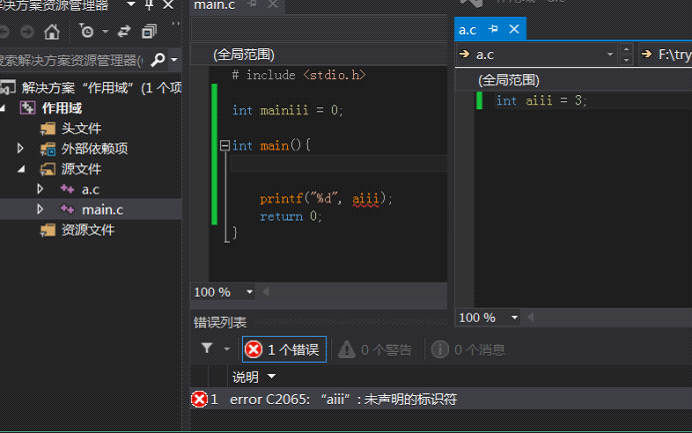Select main.c in the solution tree
The height and width of the screenshot is (433, 692).
102,210
